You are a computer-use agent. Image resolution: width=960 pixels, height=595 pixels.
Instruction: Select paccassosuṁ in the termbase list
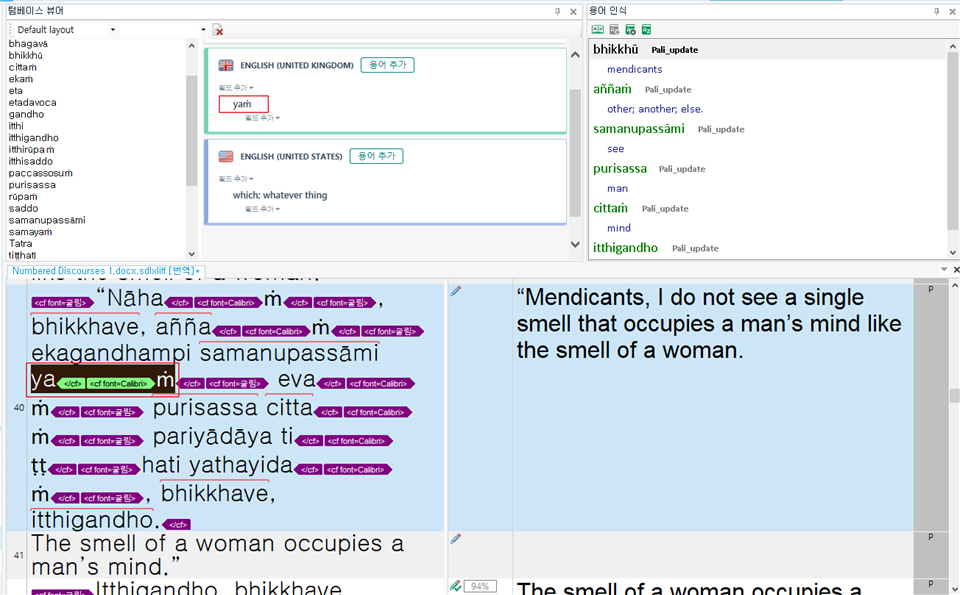point(40,173)
